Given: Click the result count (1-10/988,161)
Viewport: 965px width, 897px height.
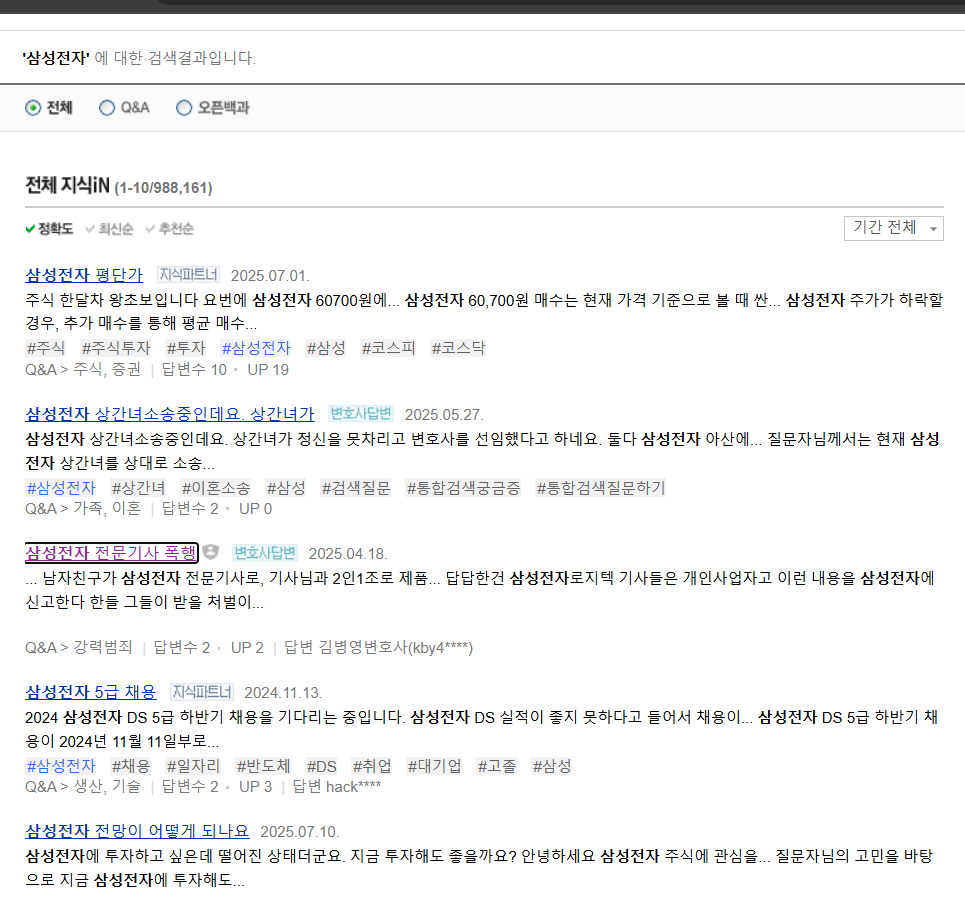Looking at the screenshot, I should (x=163, y=188).
